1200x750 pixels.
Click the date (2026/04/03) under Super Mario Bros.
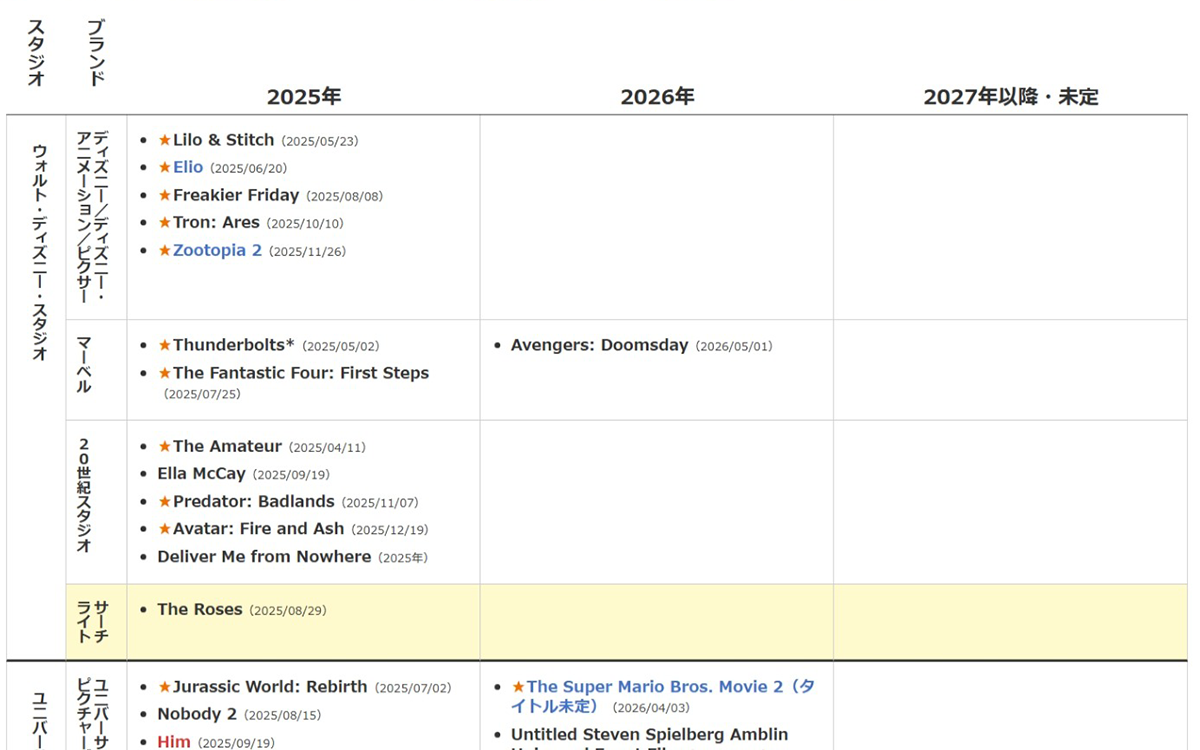coord(651,708)
